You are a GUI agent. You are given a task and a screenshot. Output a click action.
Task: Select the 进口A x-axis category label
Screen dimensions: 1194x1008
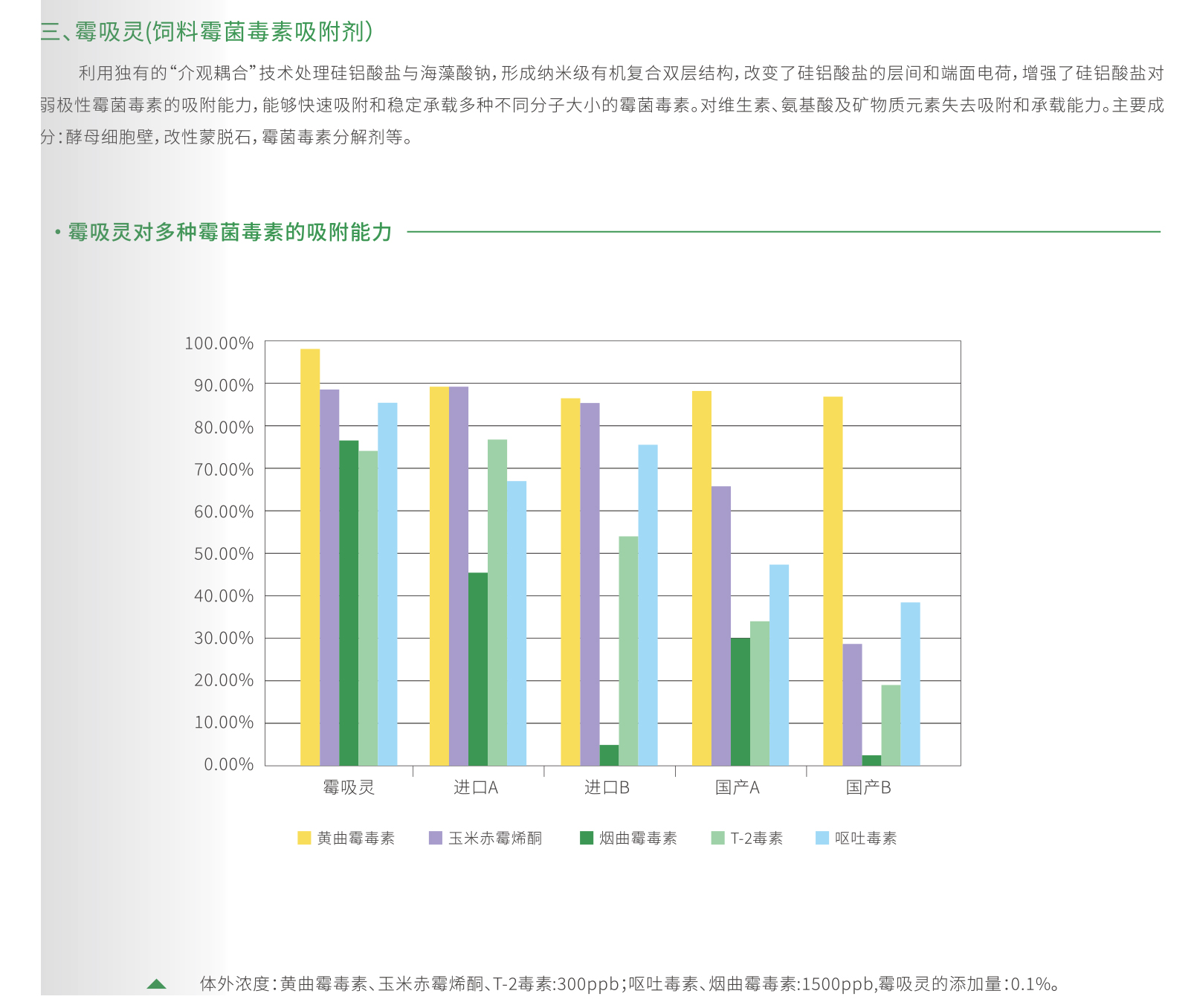tap(476, 787)
